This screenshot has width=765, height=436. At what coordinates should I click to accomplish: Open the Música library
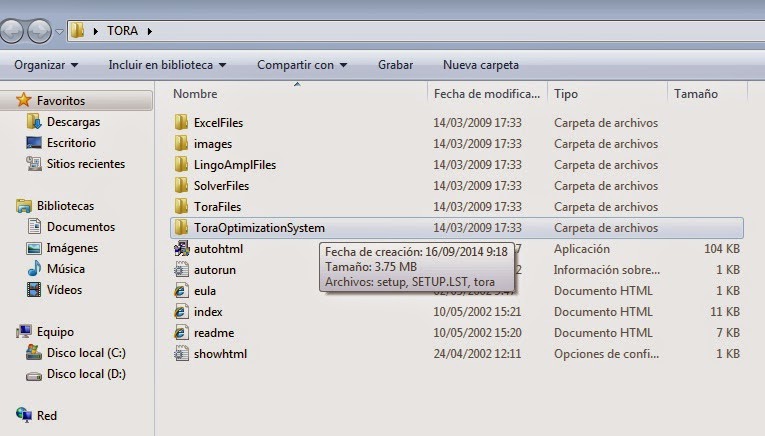click(65, 269)
